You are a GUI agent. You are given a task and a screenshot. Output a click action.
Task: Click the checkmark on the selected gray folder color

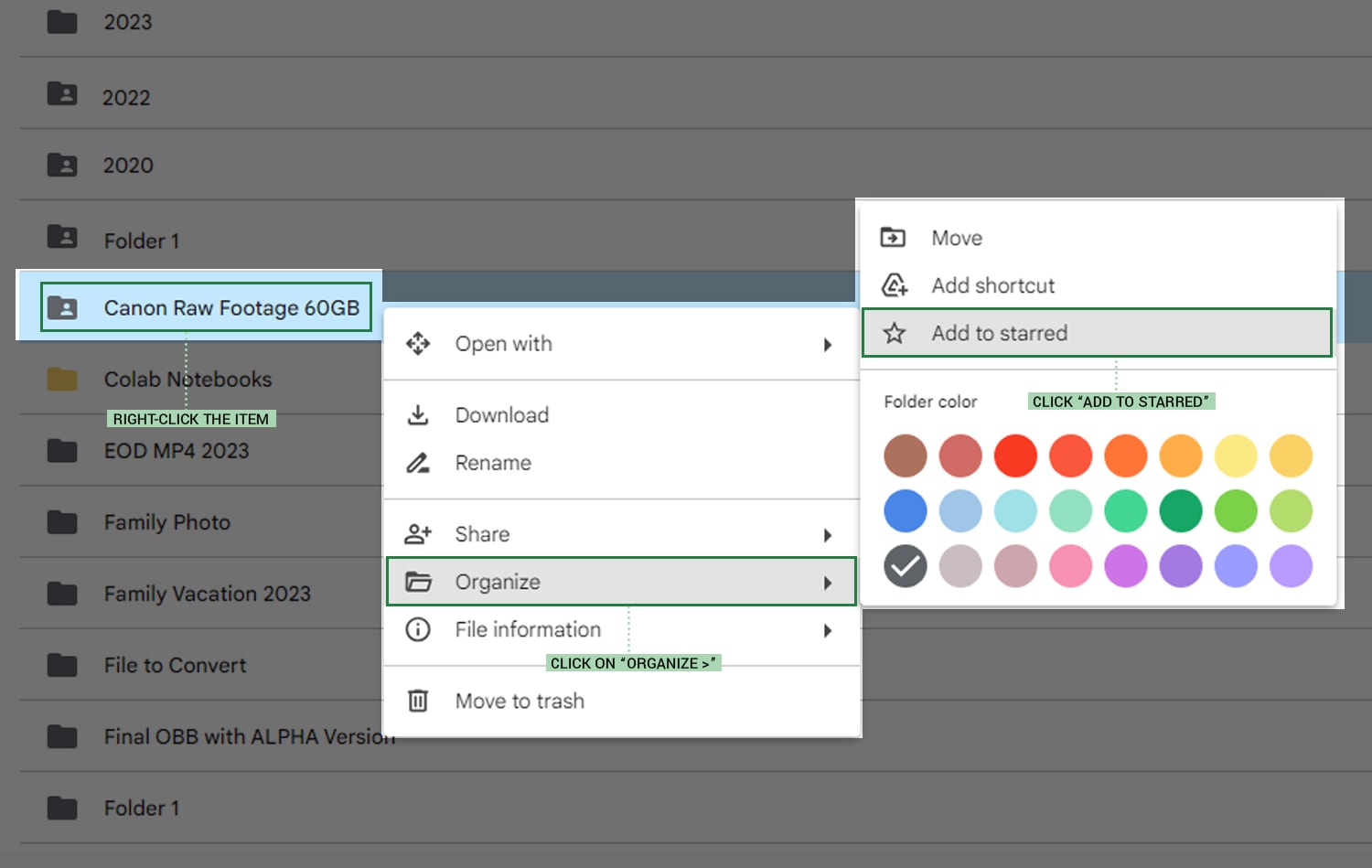coord(906,566)
